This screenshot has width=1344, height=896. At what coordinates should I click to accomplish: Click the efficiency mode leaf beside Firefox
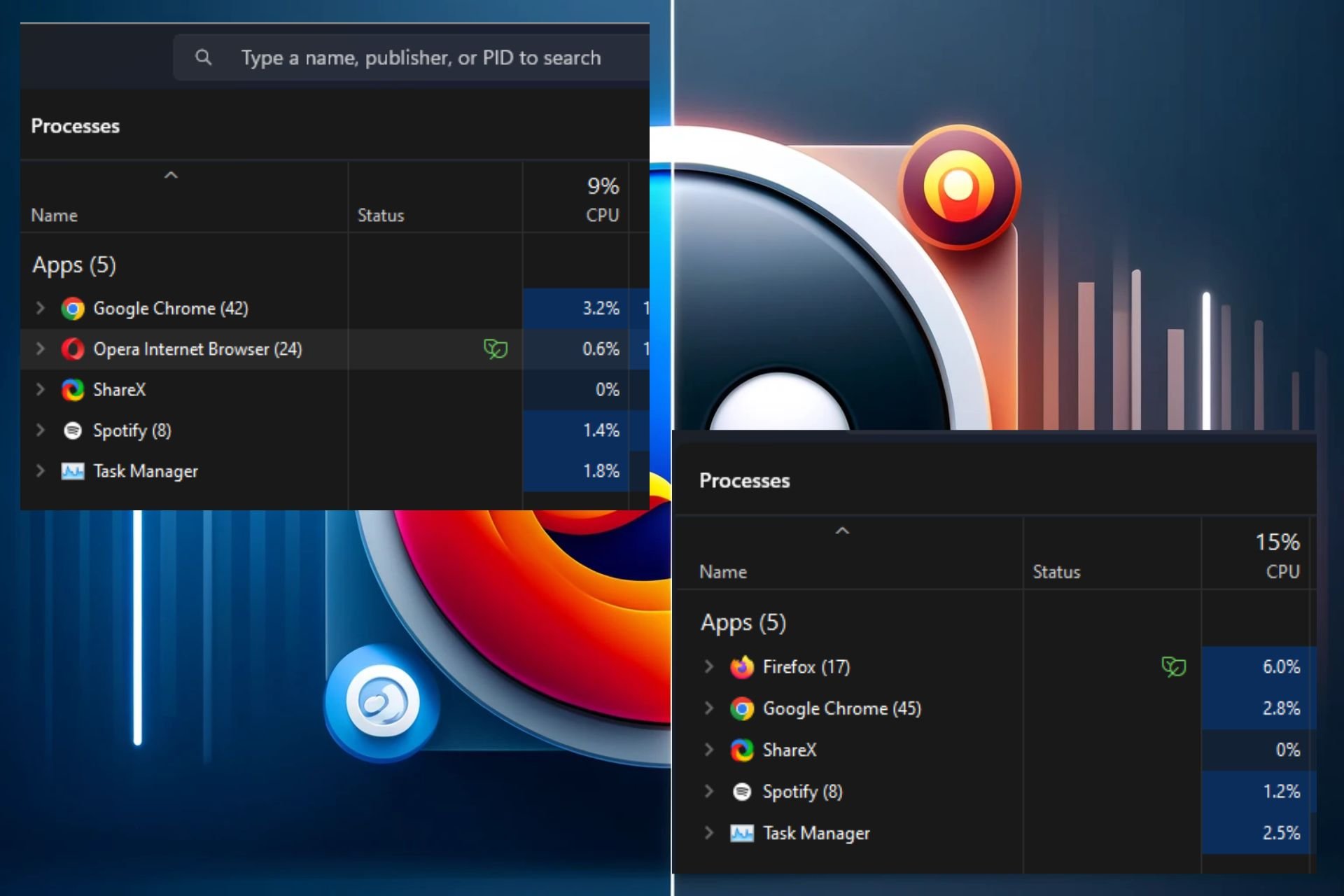[x=1173, y=666]
